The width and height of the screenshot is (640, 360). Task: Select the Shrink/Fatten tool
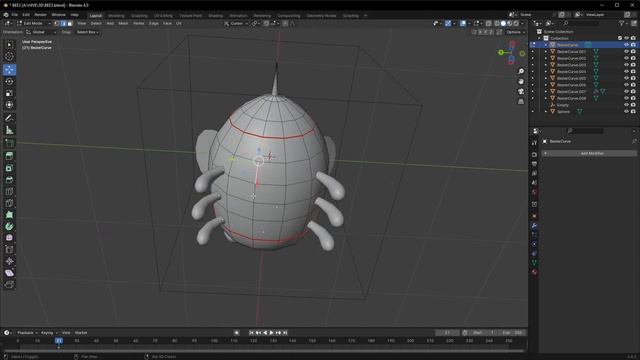[9, 261]
